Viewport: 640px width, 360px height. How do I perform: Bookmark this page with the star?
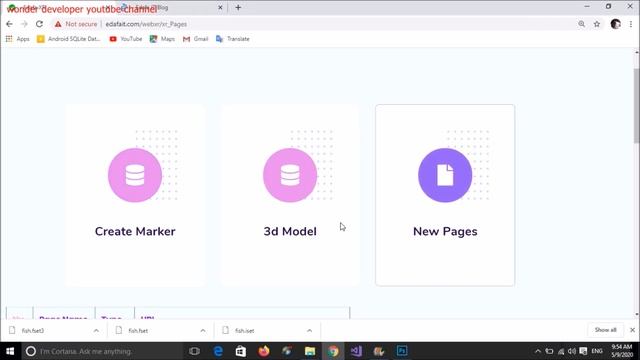[597, 24]
